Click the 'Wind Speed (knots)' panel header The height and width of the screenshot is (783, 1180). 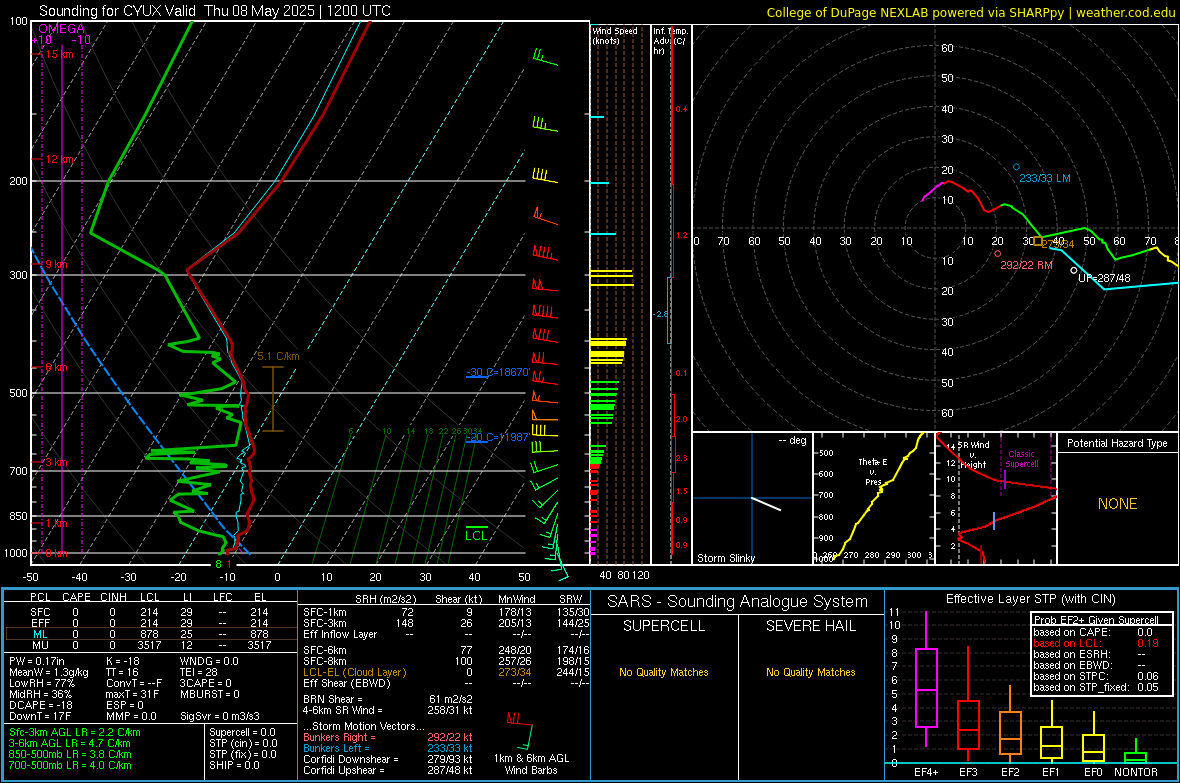[x=615, y=35]
